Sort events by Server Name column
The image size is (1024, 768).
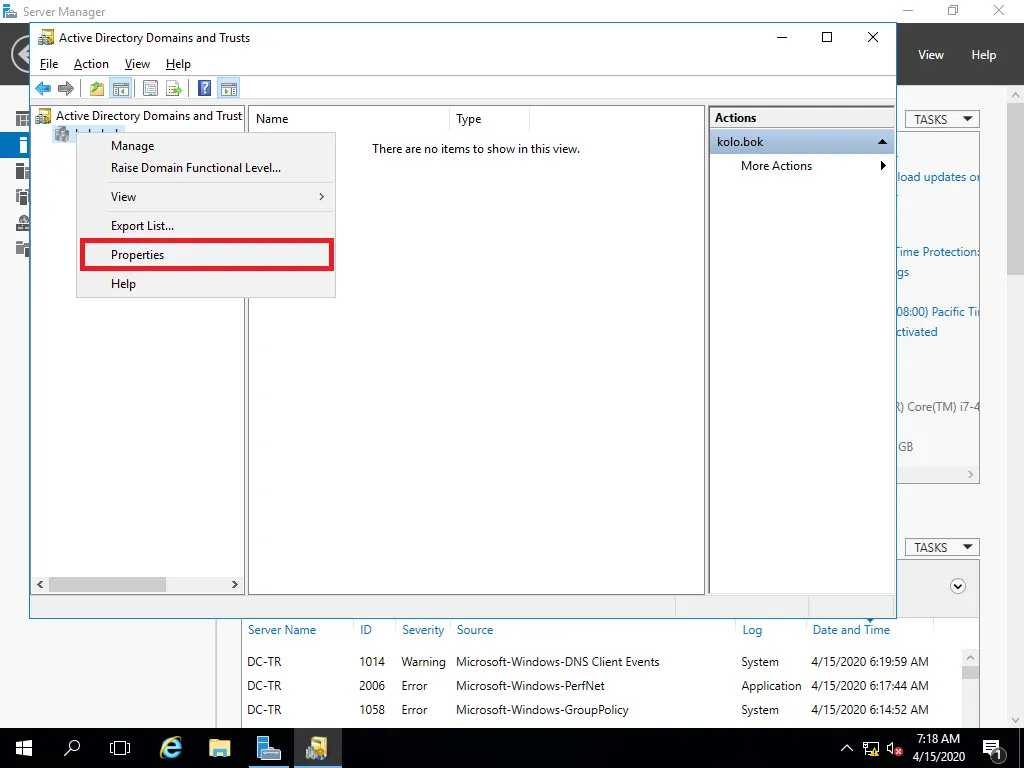pos(282,630)
